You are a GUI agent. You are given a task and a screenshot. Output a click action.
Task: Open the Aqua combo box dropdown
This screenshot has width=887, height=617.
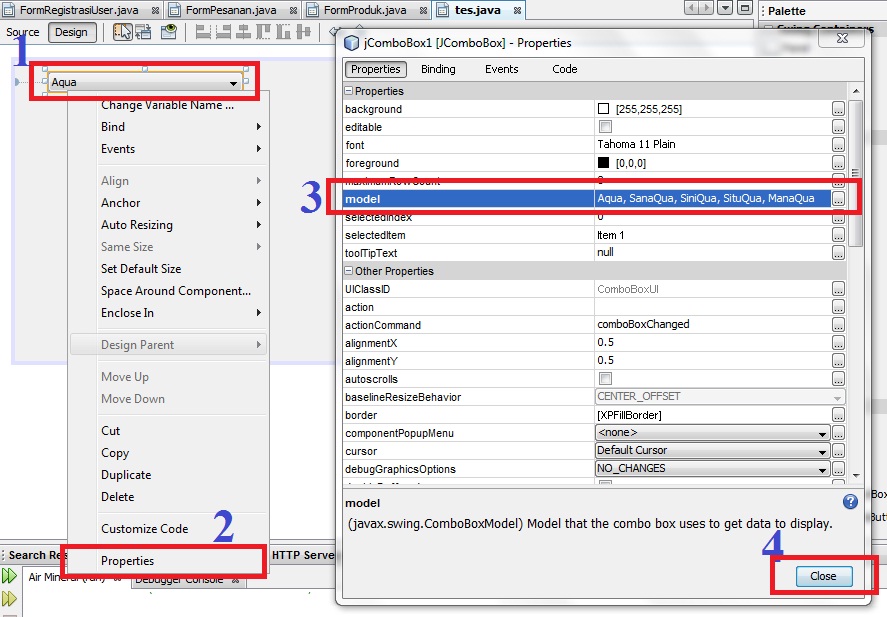[x=233, y=82]
